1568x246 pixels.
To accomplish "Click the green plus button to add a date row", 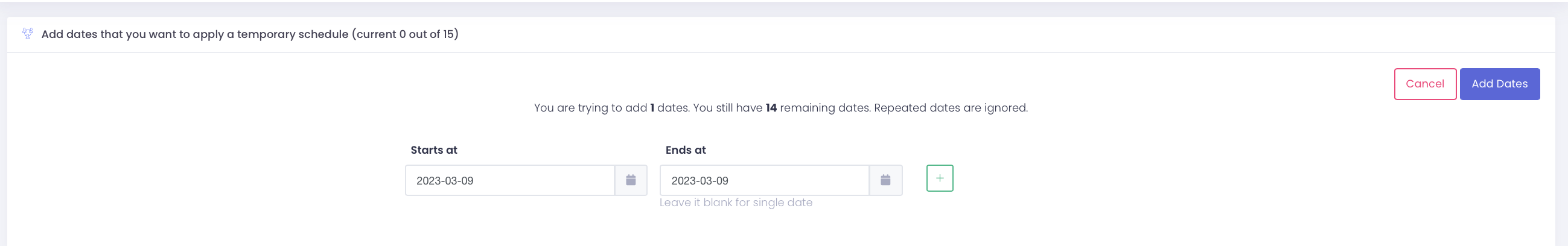I will (x=939, y=178).
